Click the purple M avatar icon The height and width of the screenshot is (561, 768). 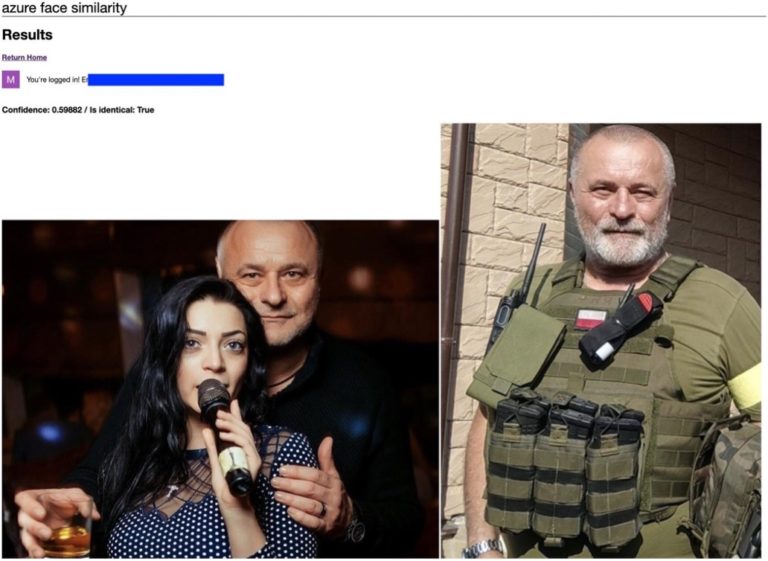click(x=11, y=79)
